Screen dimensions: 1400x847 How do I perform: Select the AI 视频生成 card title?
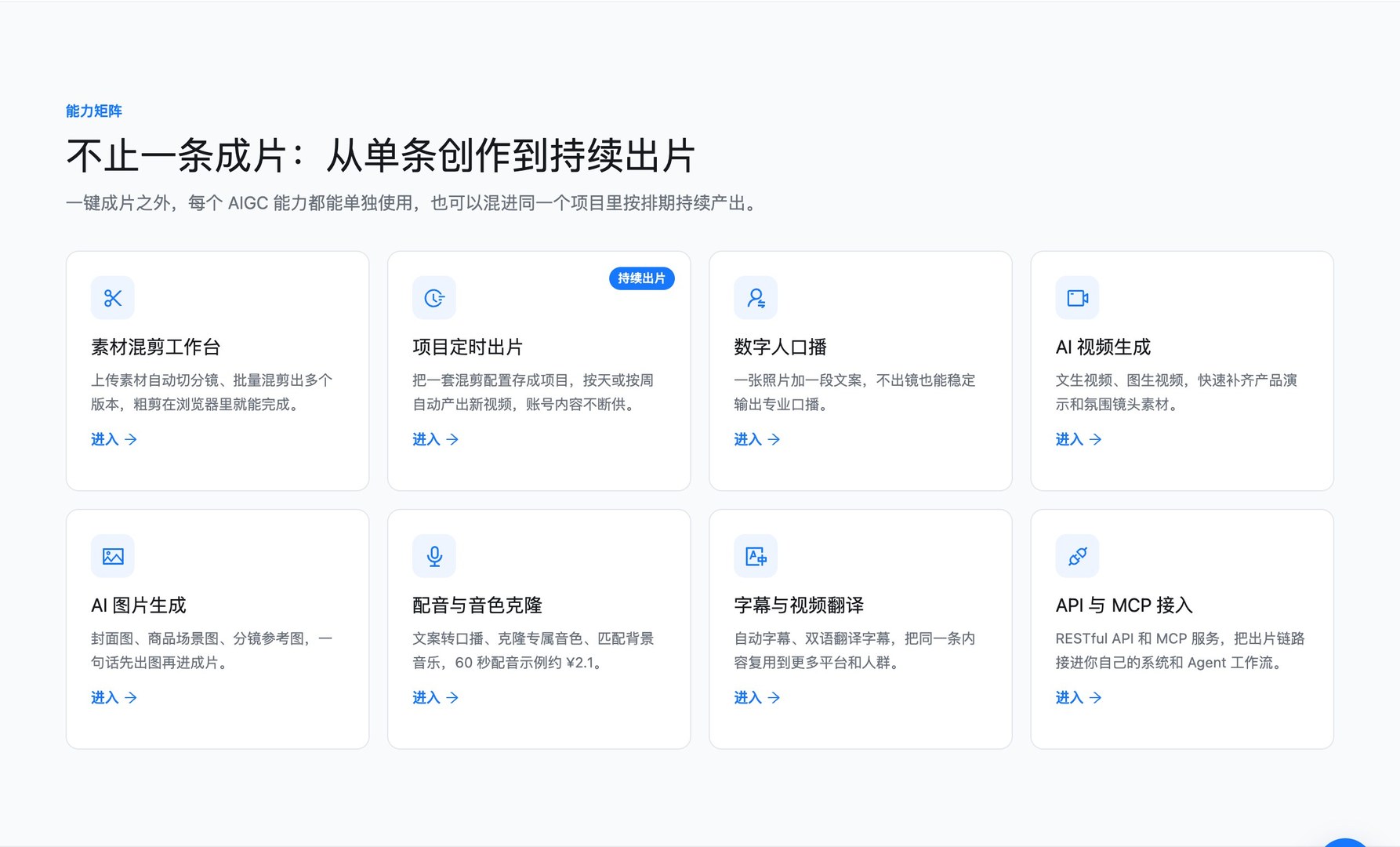pyautogui.click(x=1103, y=347)
